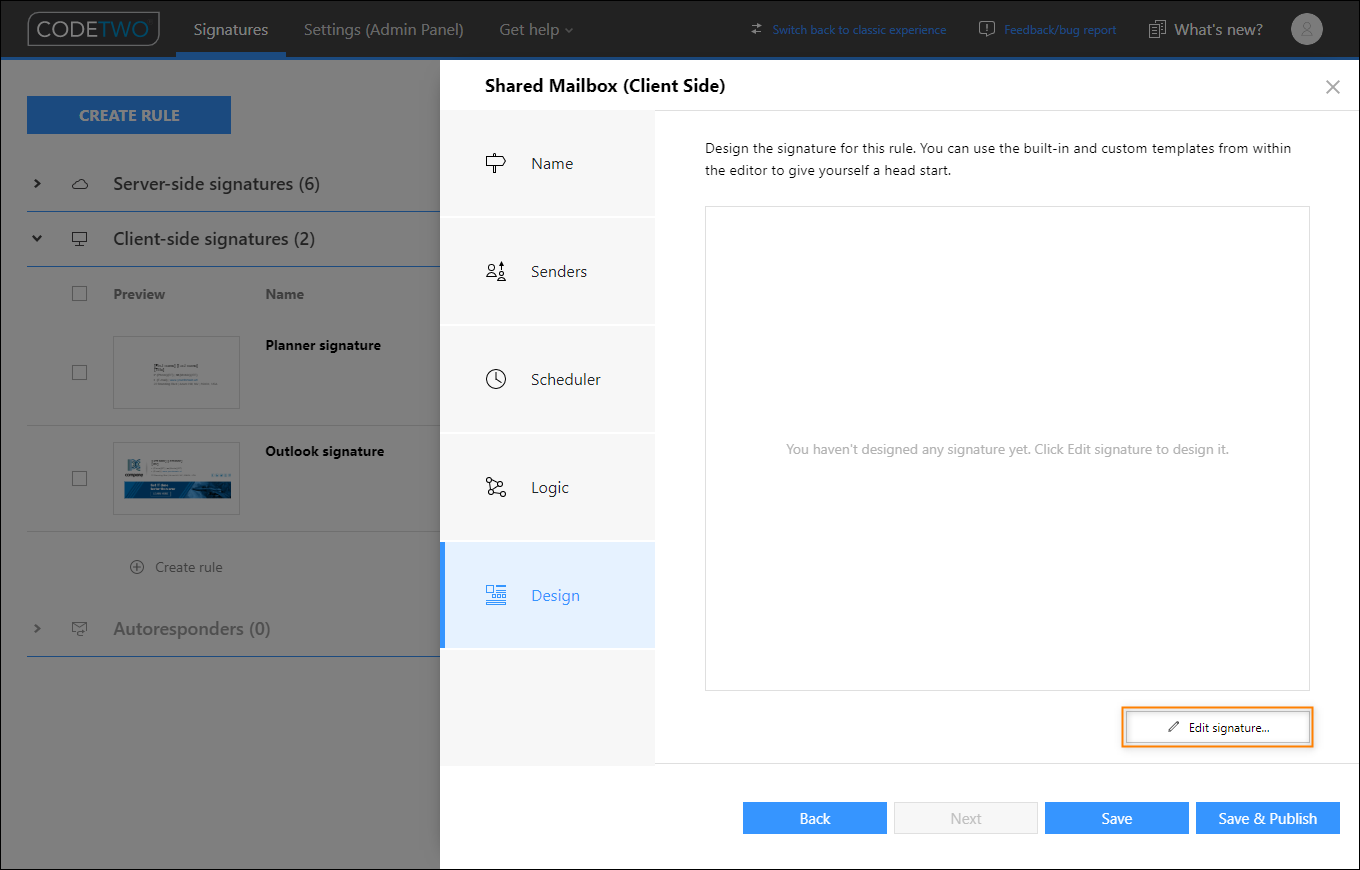Click the Save button
Image resolution: width=1360 pixels, height=870 pixels.
point(1117,818)
